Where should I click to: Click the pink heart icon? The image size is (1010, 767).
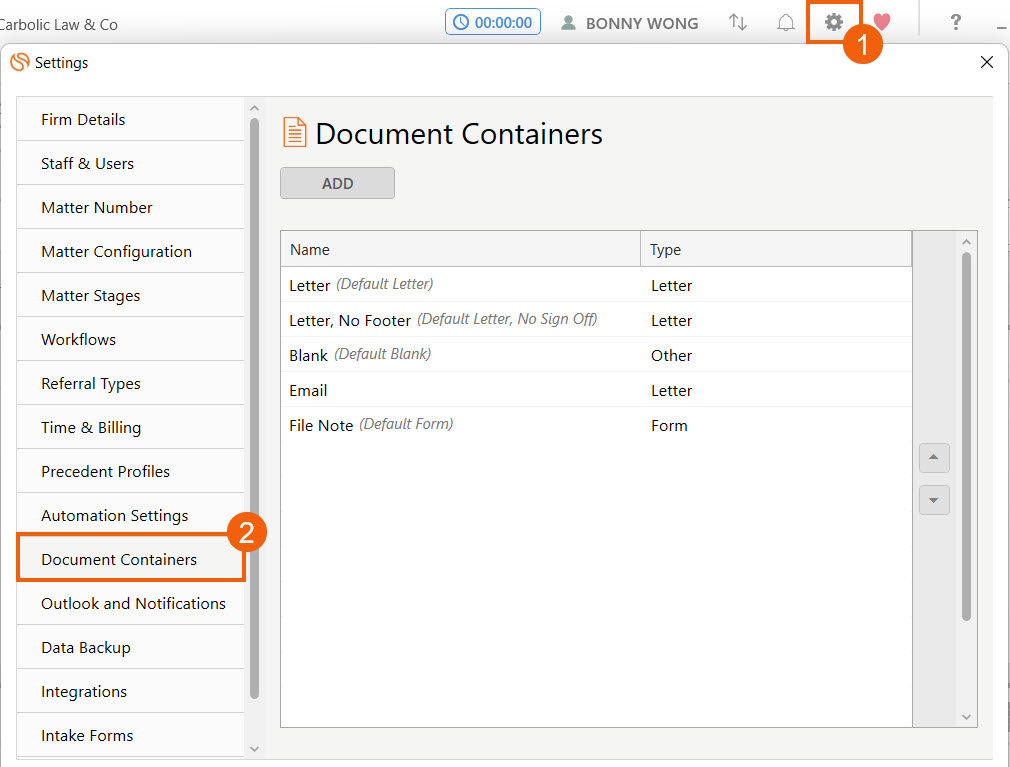(x=881, y=22)
